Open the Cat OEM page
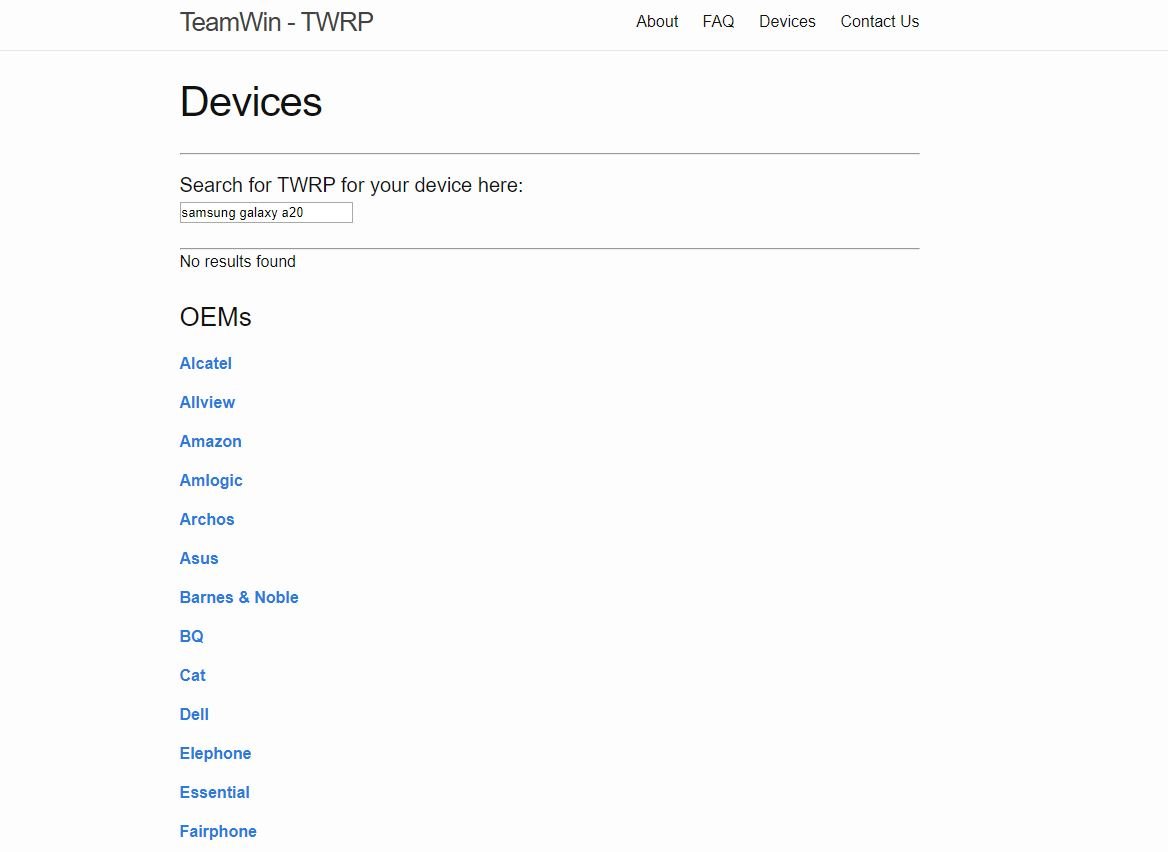1168x852 pixels. [193, 675]
